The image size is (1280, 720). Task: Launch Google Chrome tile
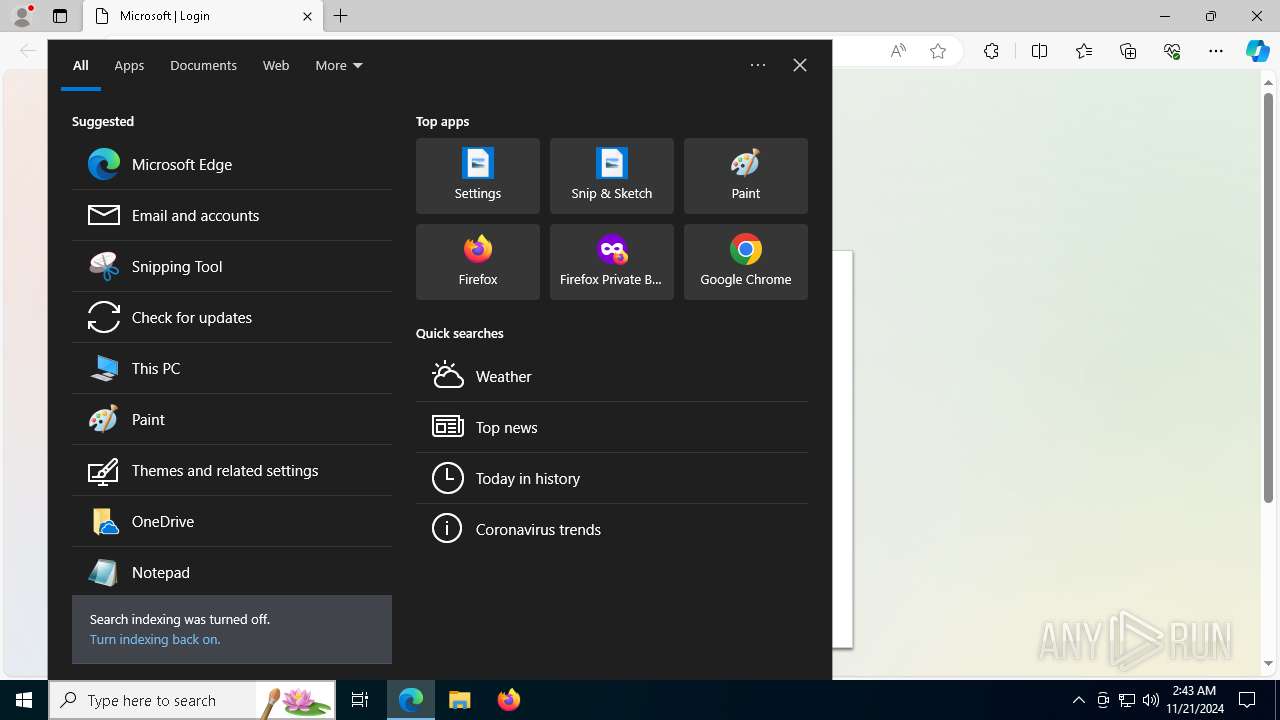tap(746, 262)
